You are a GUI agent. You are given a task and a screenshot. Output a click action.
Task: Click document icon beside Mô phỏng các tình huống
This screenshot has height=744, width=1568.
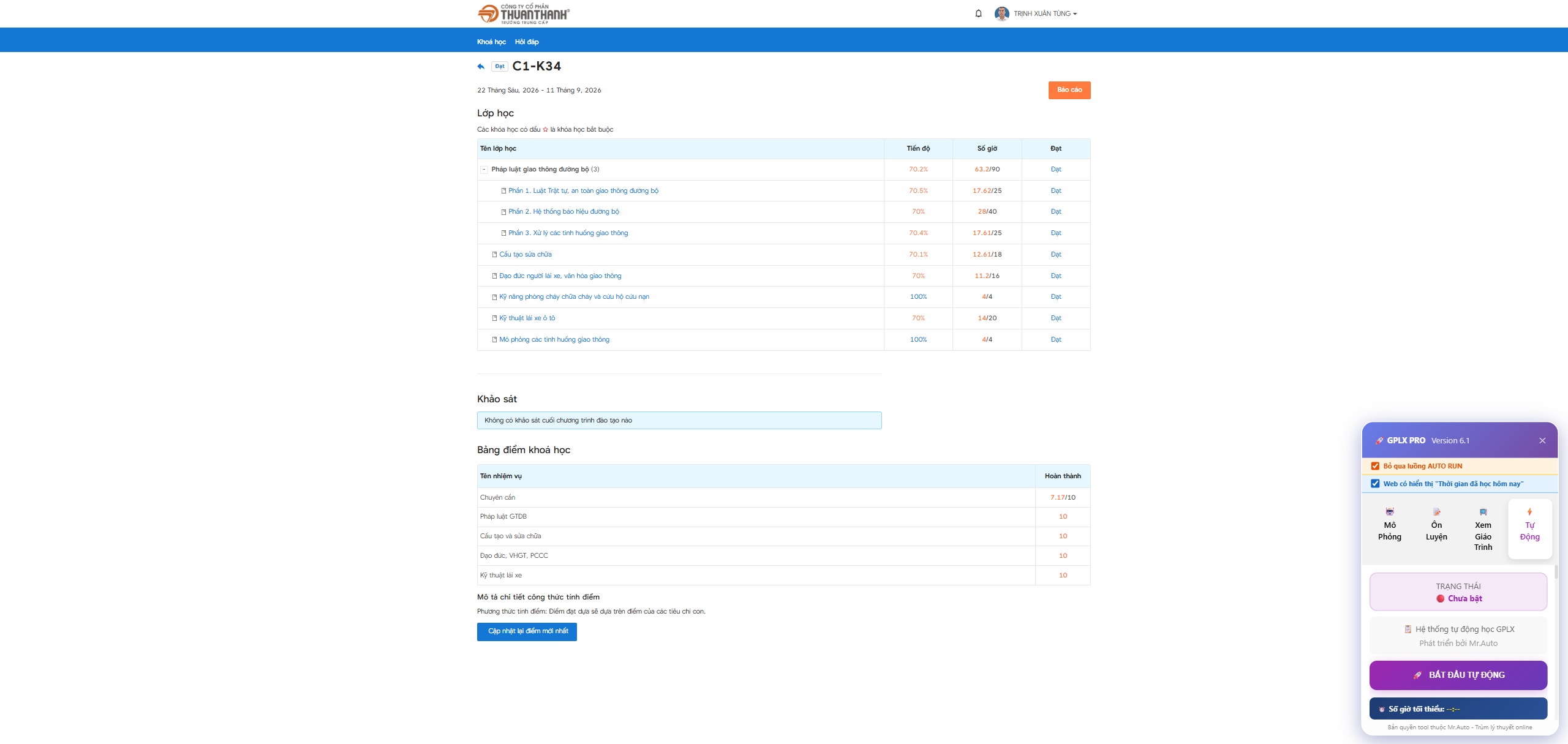coord(494,340)
